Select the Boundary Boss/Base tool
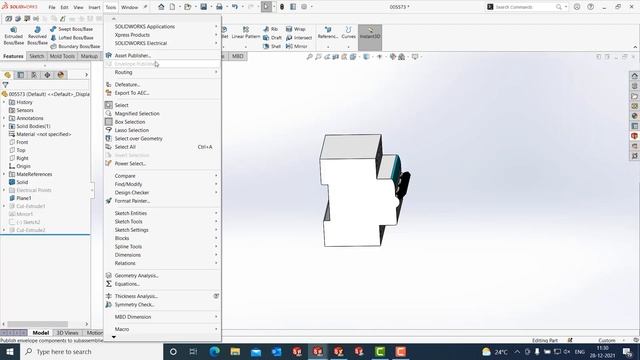 (x=75, y=46)
